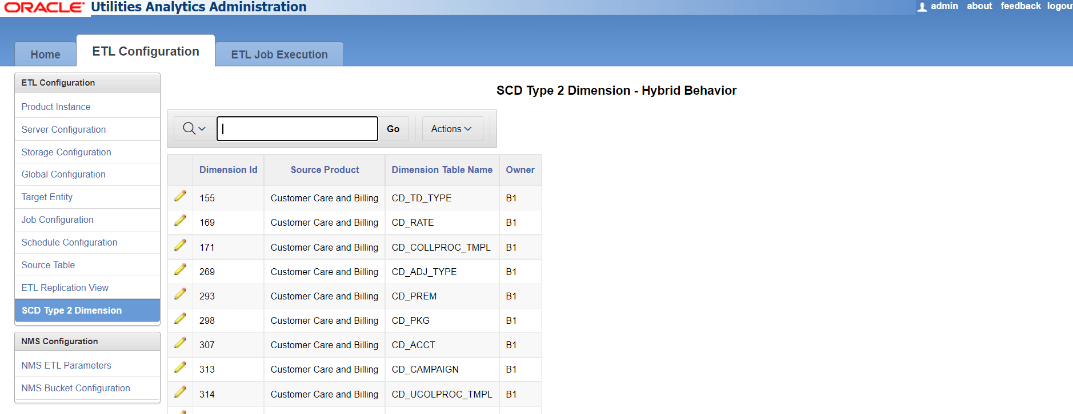Image resolution: width=1073 pixels, height=414 pixels.
Task: Open Product Instance in sidebar
Action: tap(56, 107)
